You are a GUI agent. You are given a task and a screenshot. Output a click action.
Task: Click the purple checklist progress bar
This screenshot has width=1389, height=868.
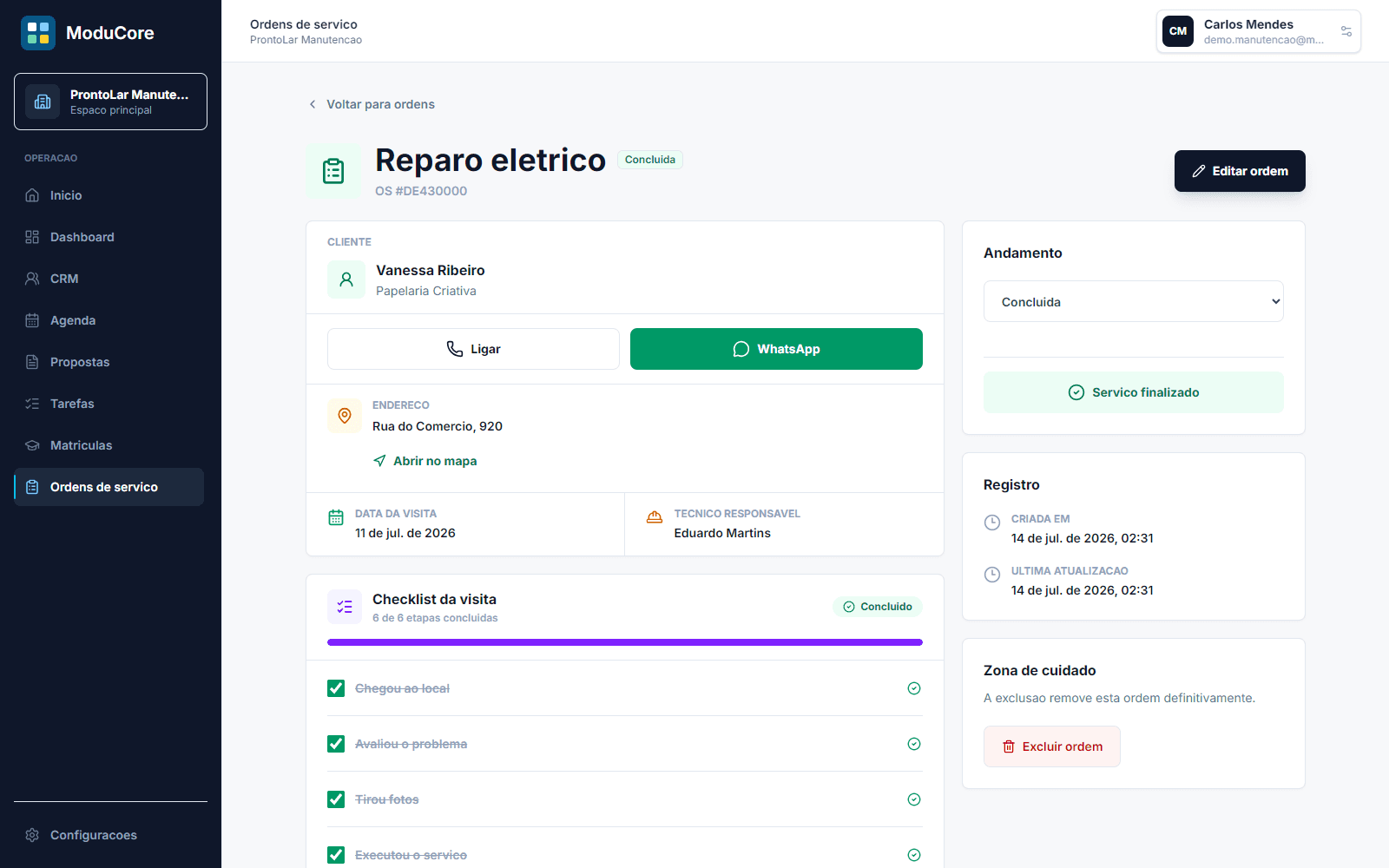(625, 642)
